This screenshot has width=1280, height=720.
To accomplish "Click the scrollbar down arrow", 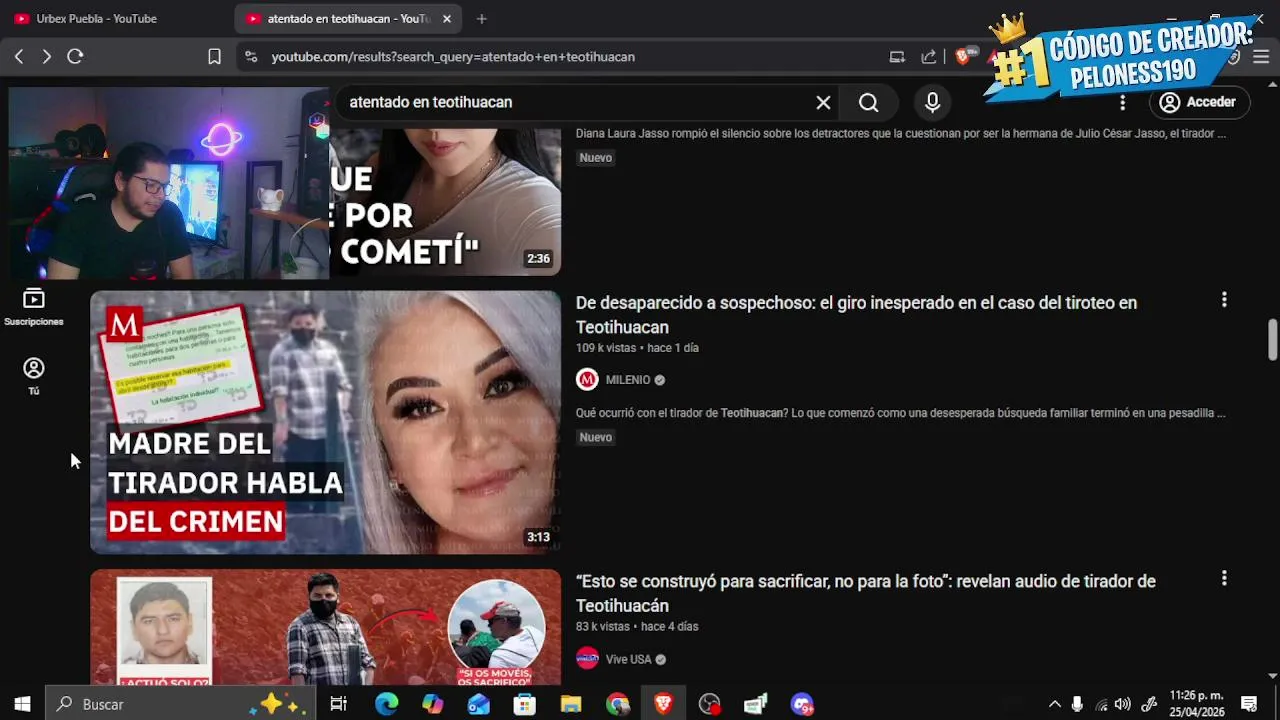I will coord(1272,677).
